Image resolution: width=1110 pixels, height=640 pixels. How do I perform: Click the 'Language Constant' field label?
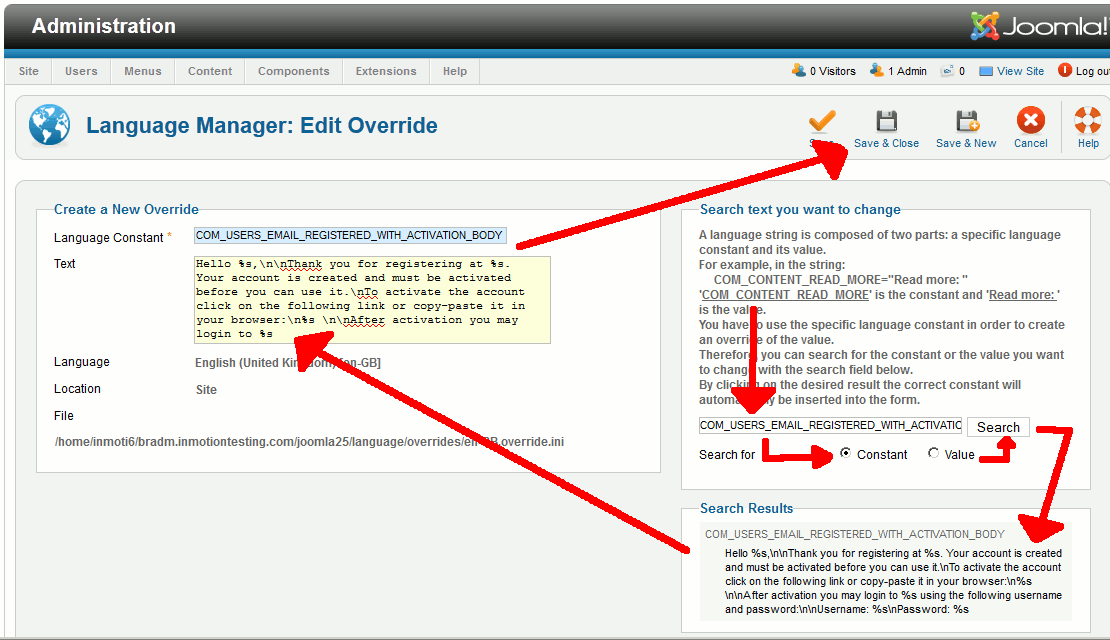click(x=108, y=238)
